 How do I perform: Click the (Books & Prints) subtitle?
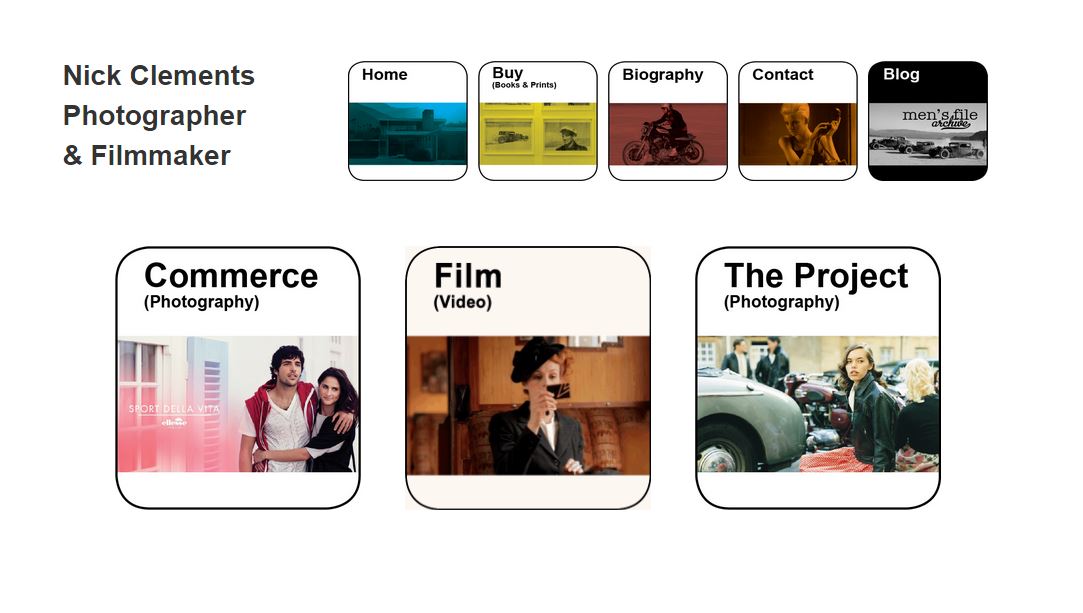(524, 85)
